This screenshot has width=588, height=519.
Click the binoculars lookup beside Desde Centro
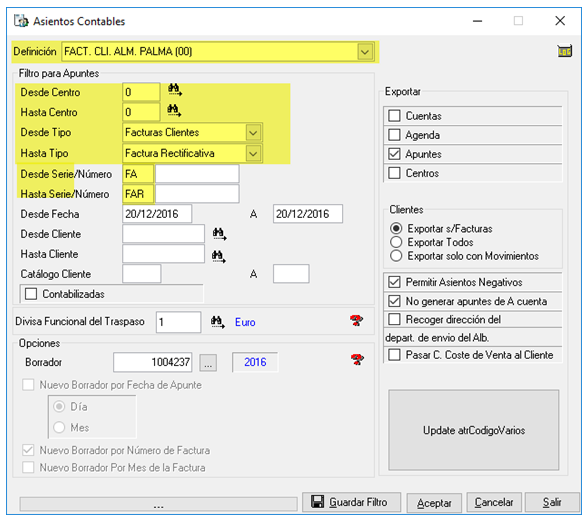coord(175,90)
